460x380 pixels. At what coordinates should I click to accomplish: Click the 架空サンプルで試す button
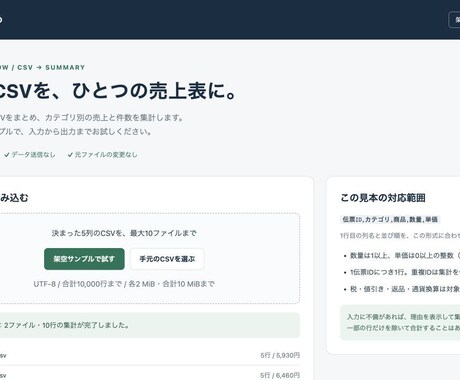84,259
